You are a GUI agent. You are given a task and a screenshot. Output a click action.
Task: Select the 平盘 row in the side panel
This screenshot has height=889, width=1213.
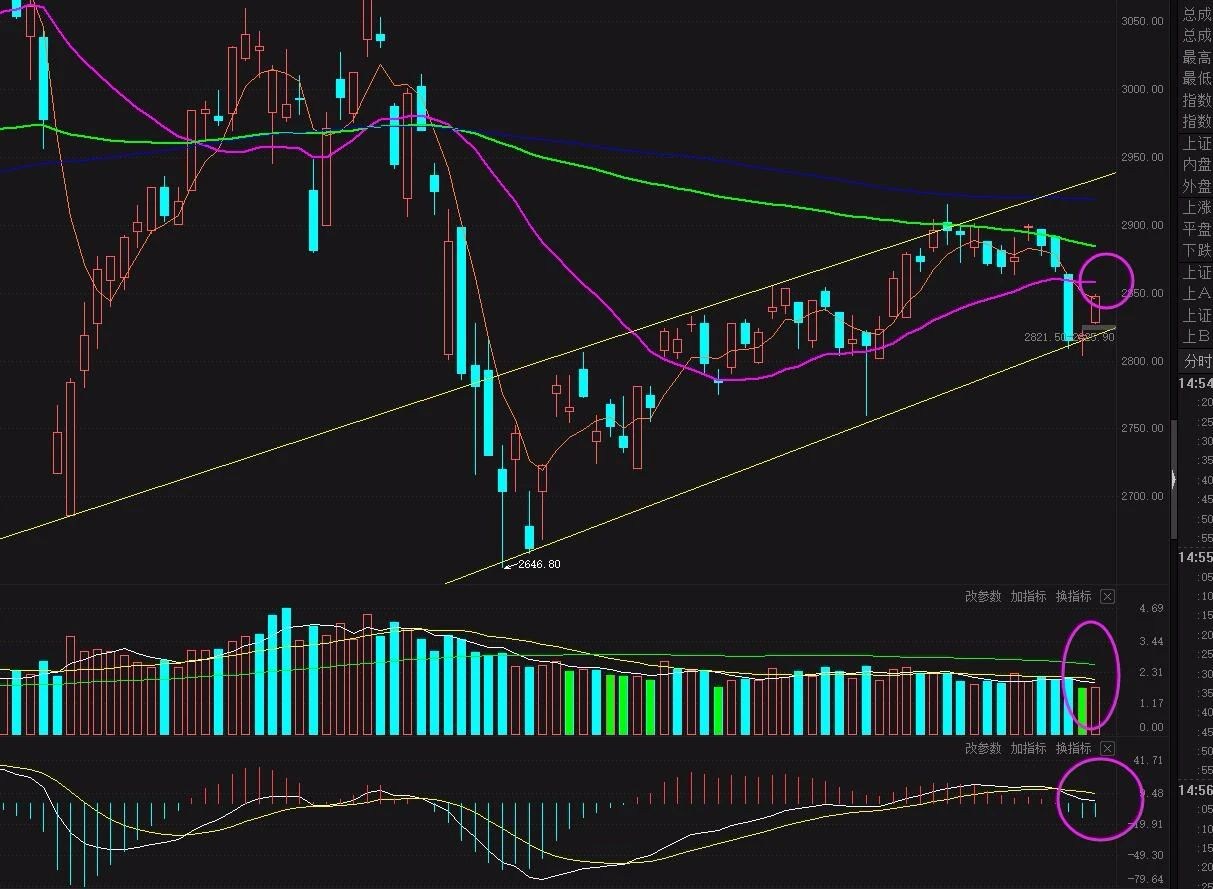(1197, 229)
